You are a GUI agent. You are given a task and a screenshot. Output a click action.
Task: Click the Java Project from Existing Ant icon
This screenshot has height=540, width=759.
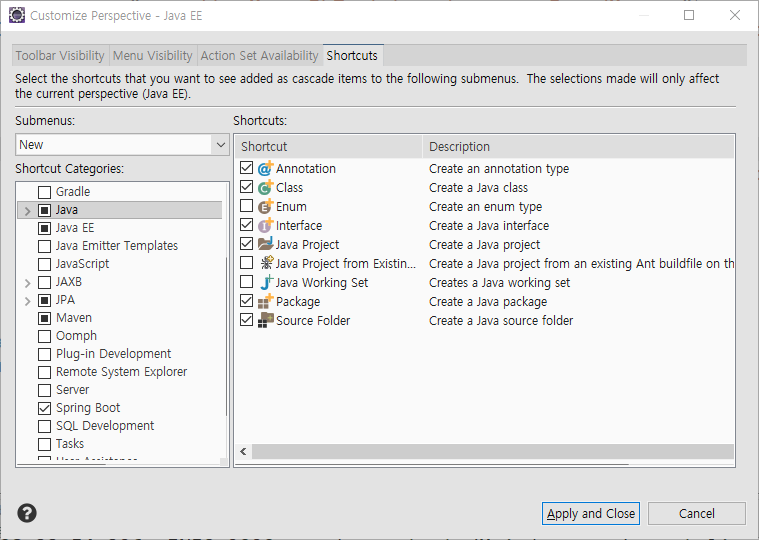[267, 263]
